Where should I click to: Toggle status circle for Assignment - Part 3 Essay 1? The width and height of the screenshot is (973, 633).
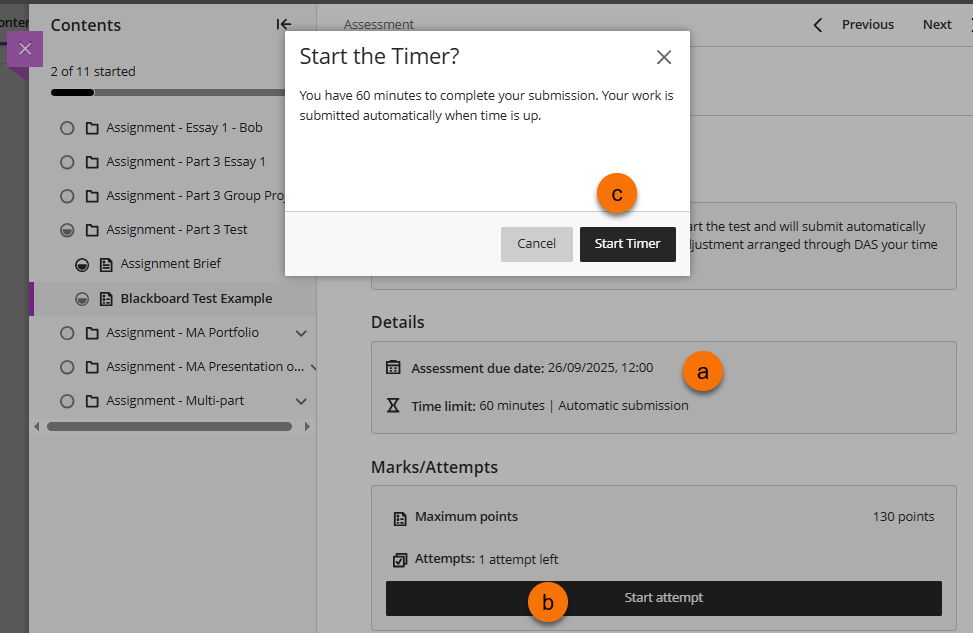coord(67,162)
